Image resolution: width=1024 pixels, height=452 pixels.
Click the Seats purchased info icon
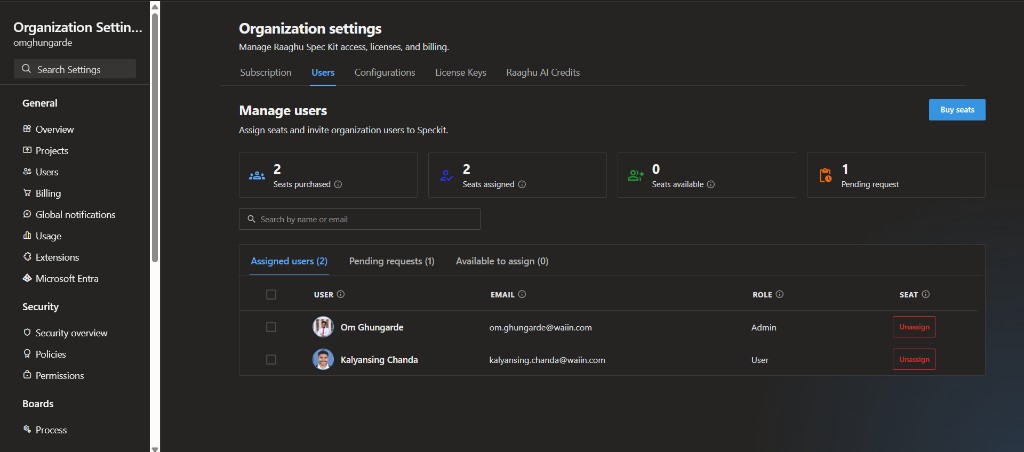tap(338, 184)
